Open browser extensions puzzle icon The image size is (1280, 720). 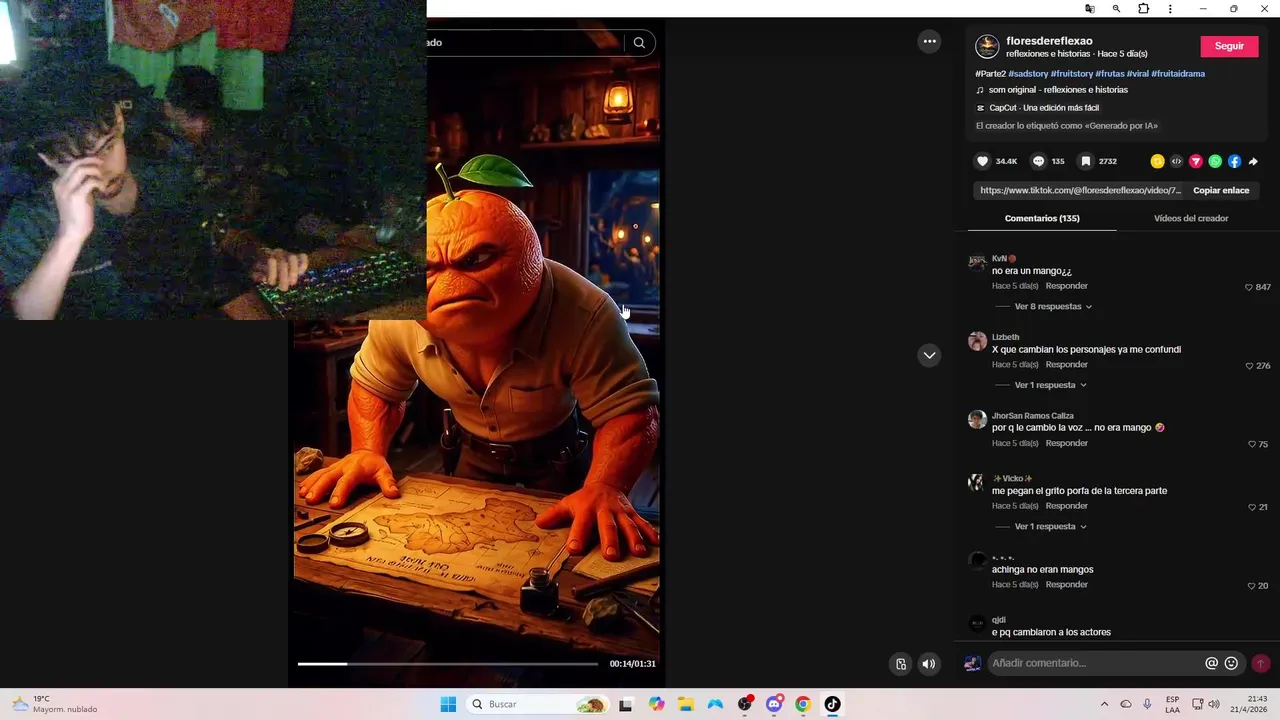pos(1144,9)
